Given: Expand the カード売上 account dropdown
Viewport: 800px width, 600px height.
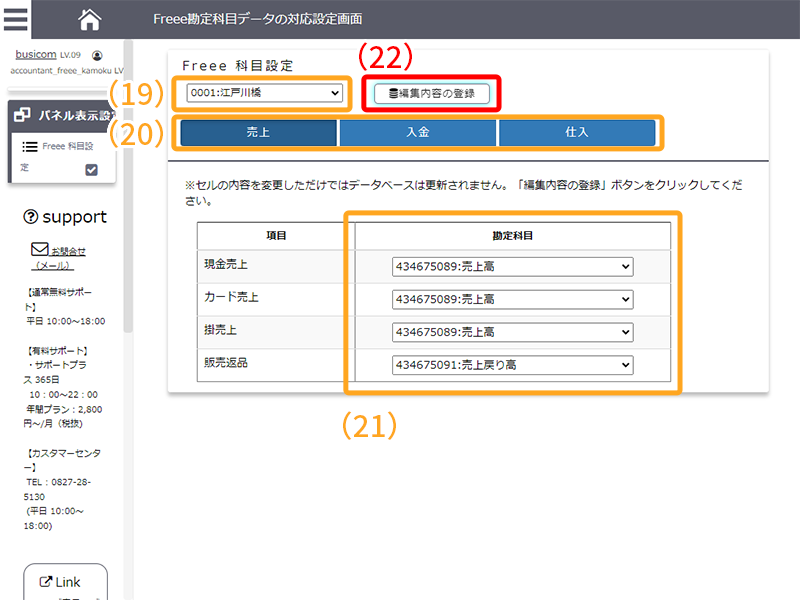Looking at the screenshot, I should [512, 299].
